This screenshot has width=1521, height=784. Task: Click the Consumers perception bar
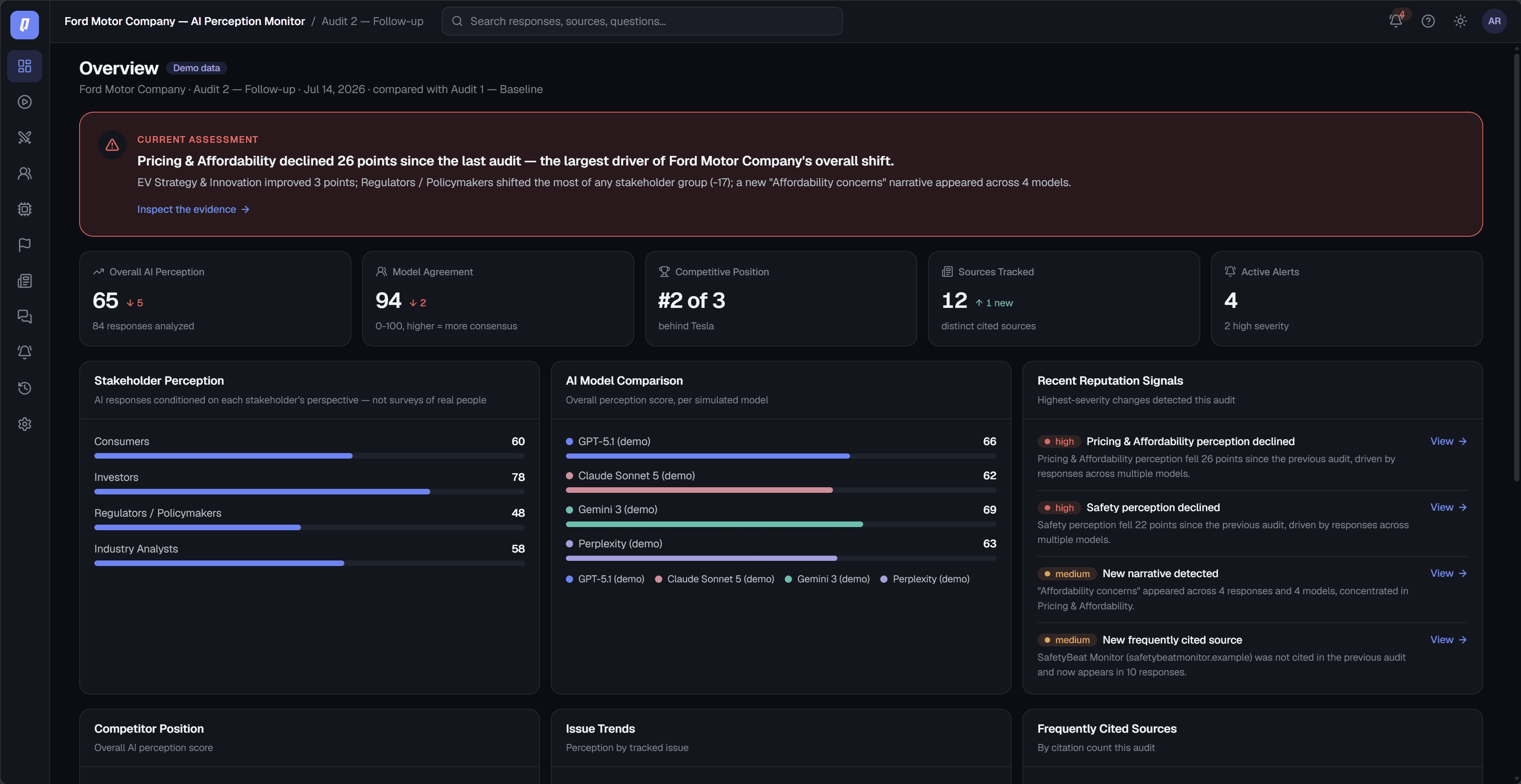click(309, 456)
